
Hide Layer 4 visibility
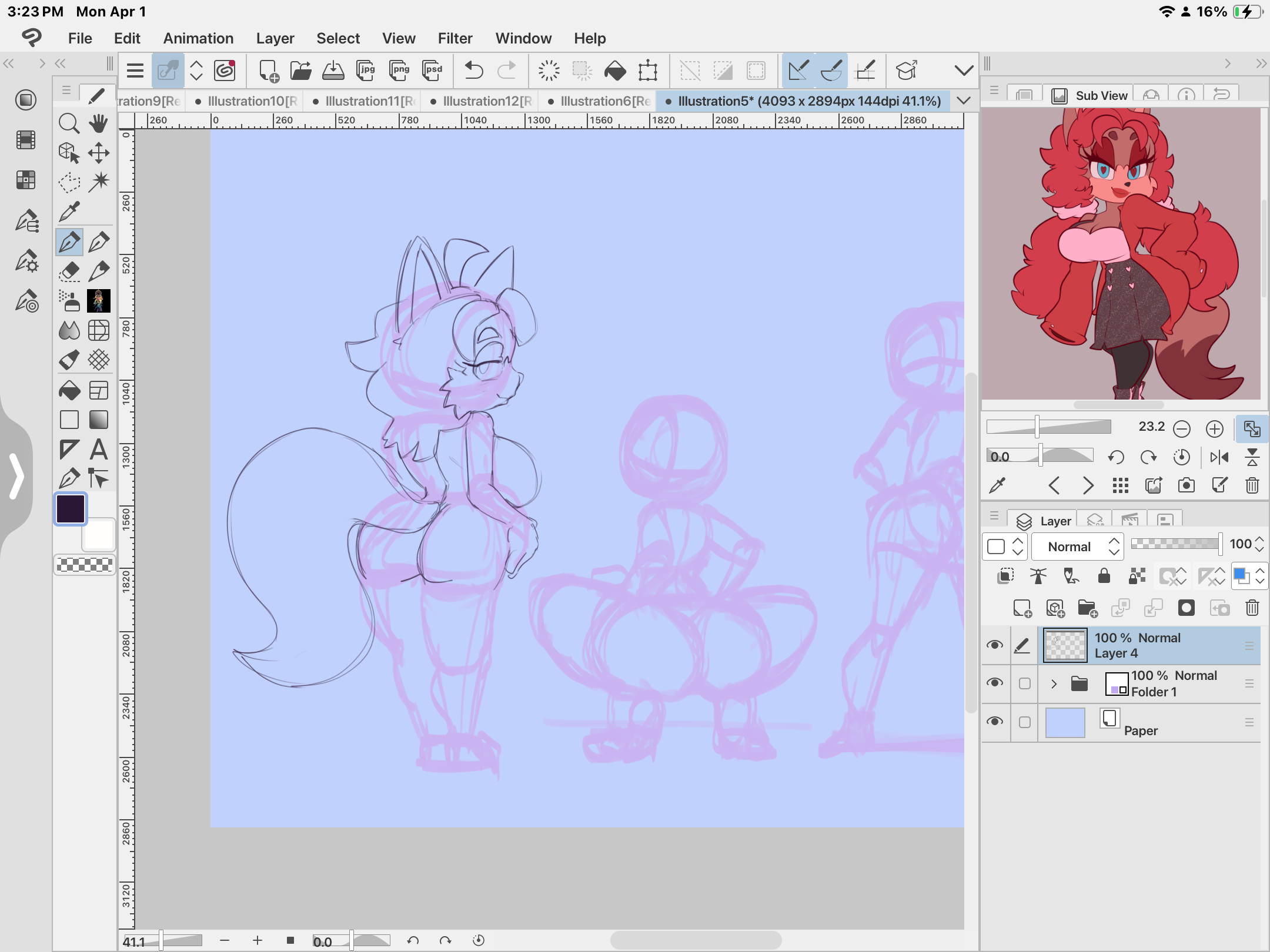pyautogui.click(x=995, y=645)
